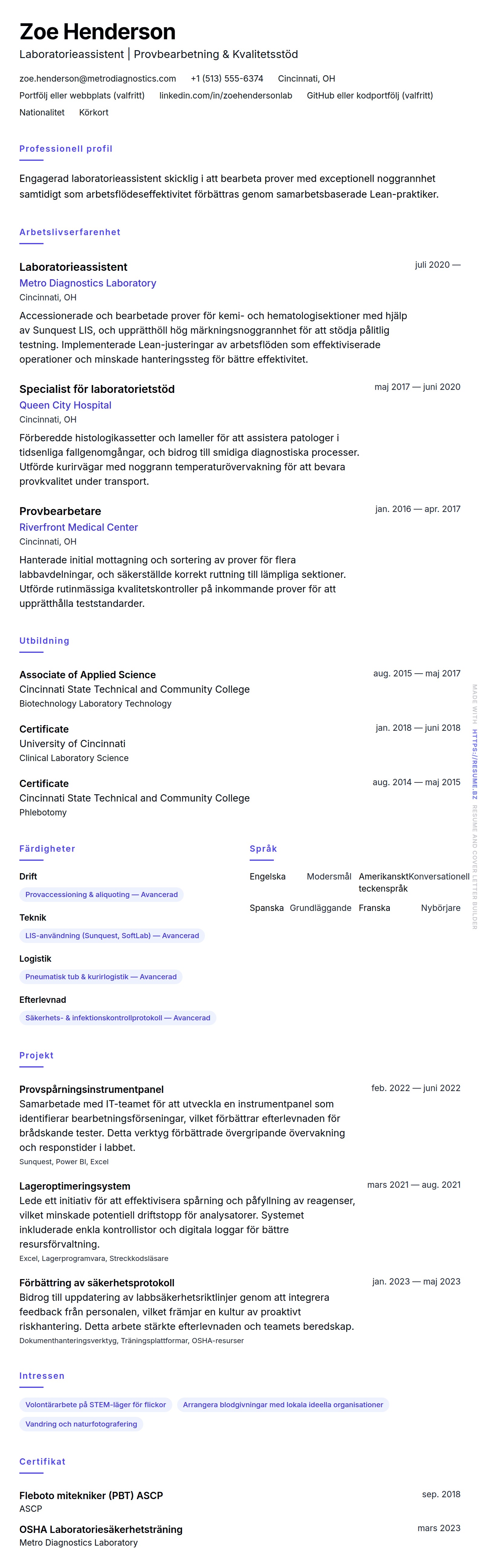Viewport: 480px width, 1568px height.
Task: Open the Riverfront Medical Center employer link
Action: pos(79,527)
